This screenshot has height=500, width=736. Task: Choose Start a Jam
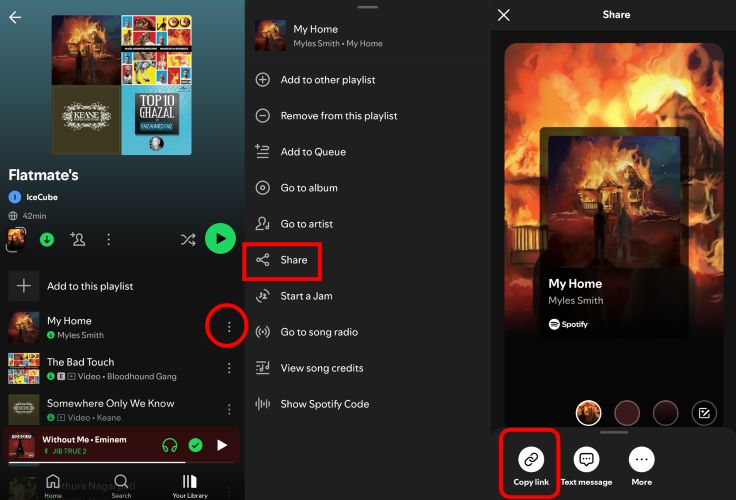tap(368, 296)
